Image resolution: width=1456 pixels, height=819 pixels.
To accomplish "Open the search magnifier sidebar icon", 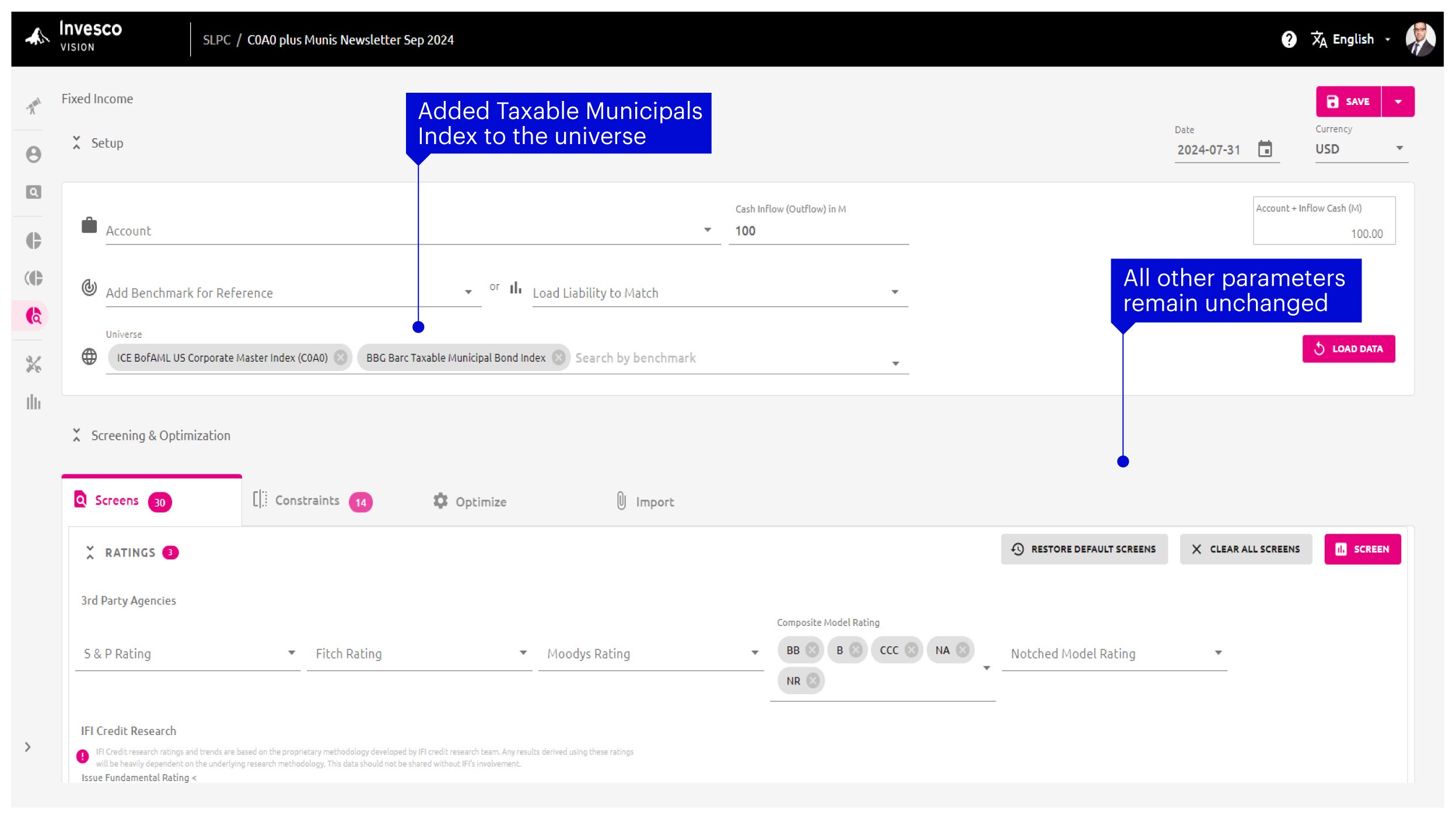I will (33, 192).
